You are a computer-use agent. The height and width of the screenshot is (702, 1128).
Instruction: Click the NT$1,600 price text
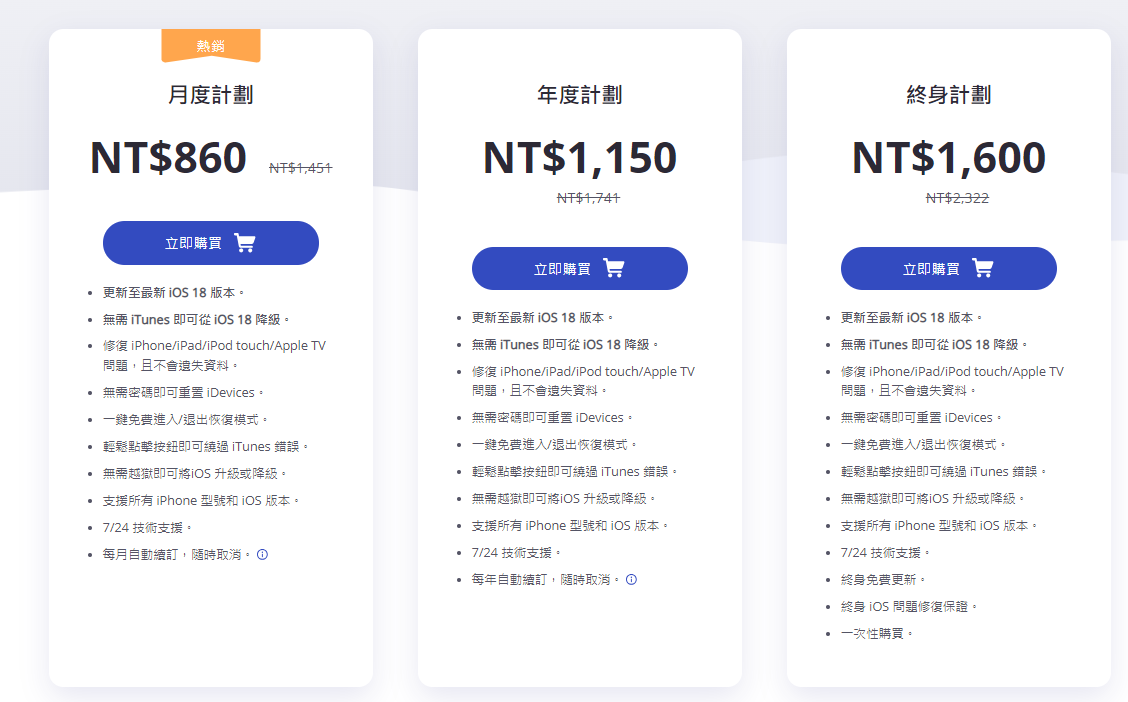tap(949, 158)
